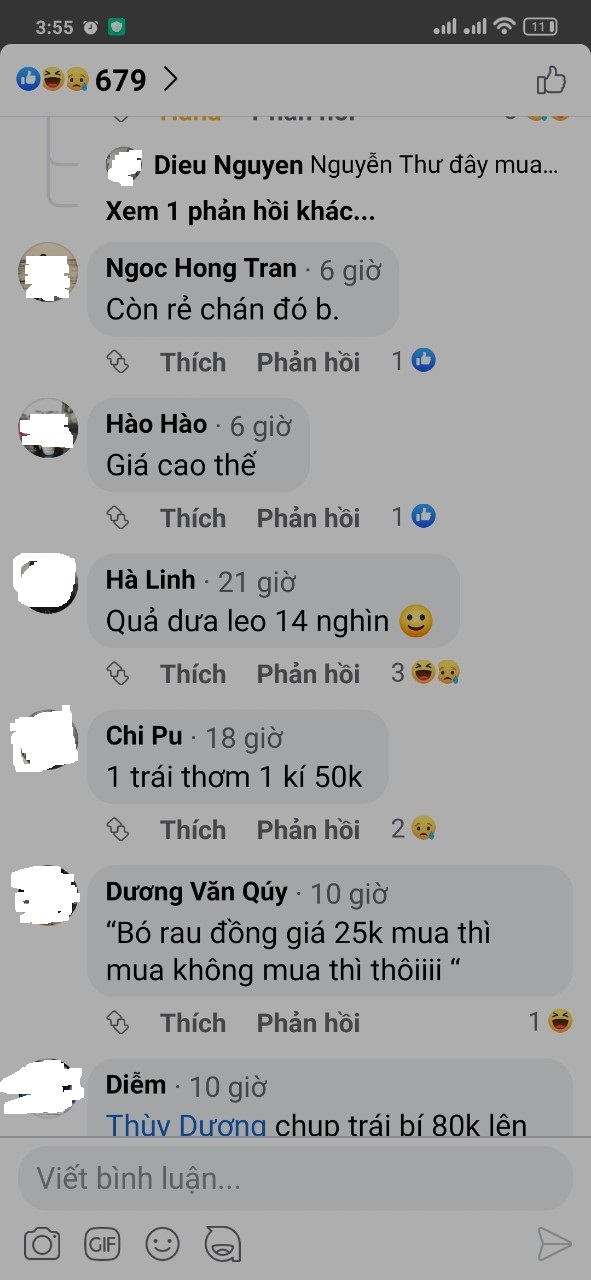Tap the send arrow icon
This screenshot has height=1280, width=591.
click(x=553, y=1244)
